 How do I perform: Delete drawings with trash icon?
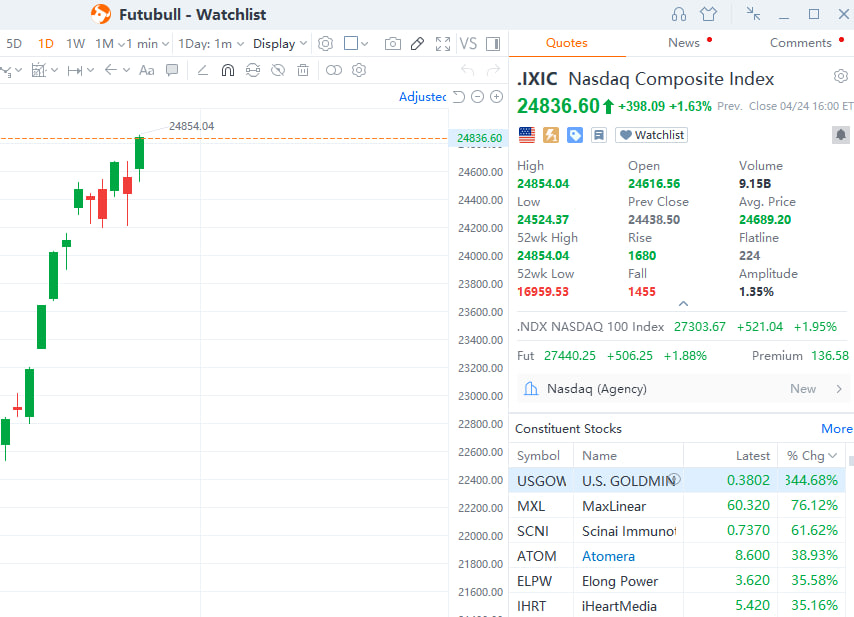pyautogui.click(x=303, y=70)
